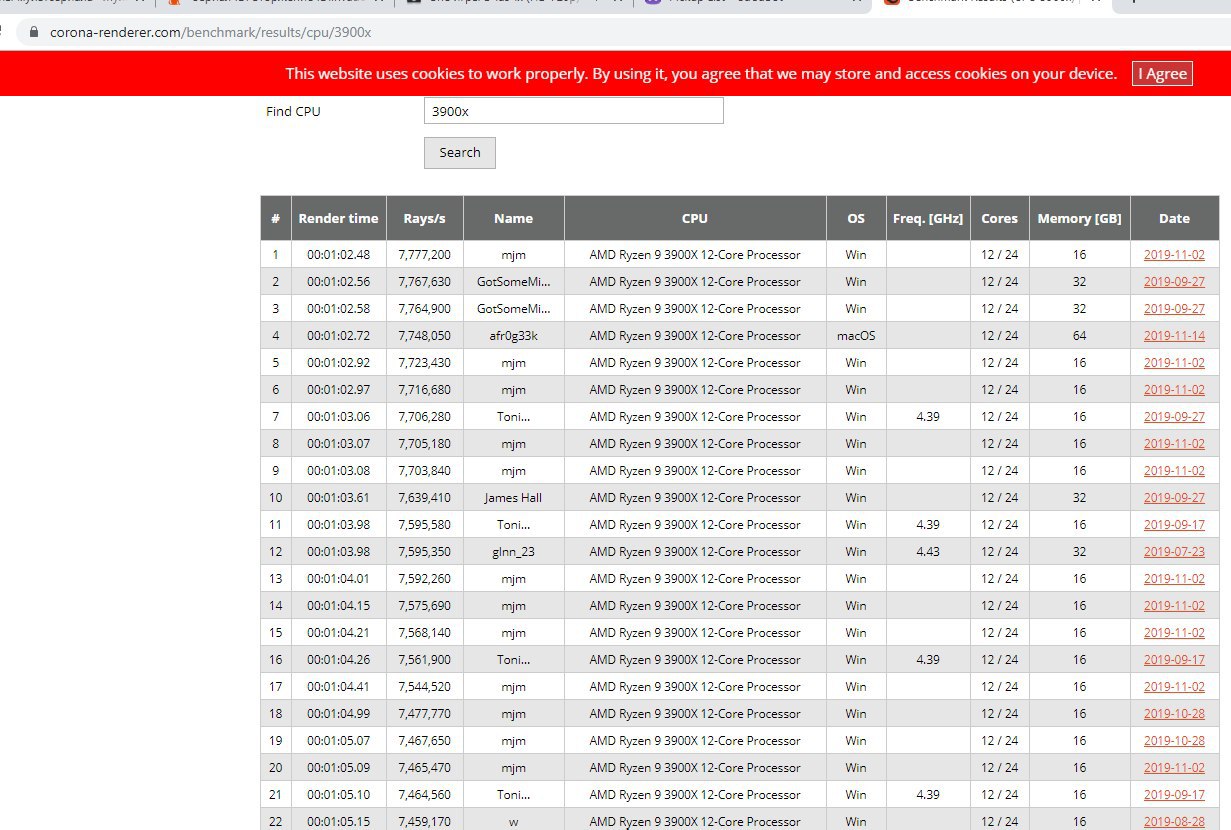
Task: Open the date link in row 5
Action: pos(1174,363)
